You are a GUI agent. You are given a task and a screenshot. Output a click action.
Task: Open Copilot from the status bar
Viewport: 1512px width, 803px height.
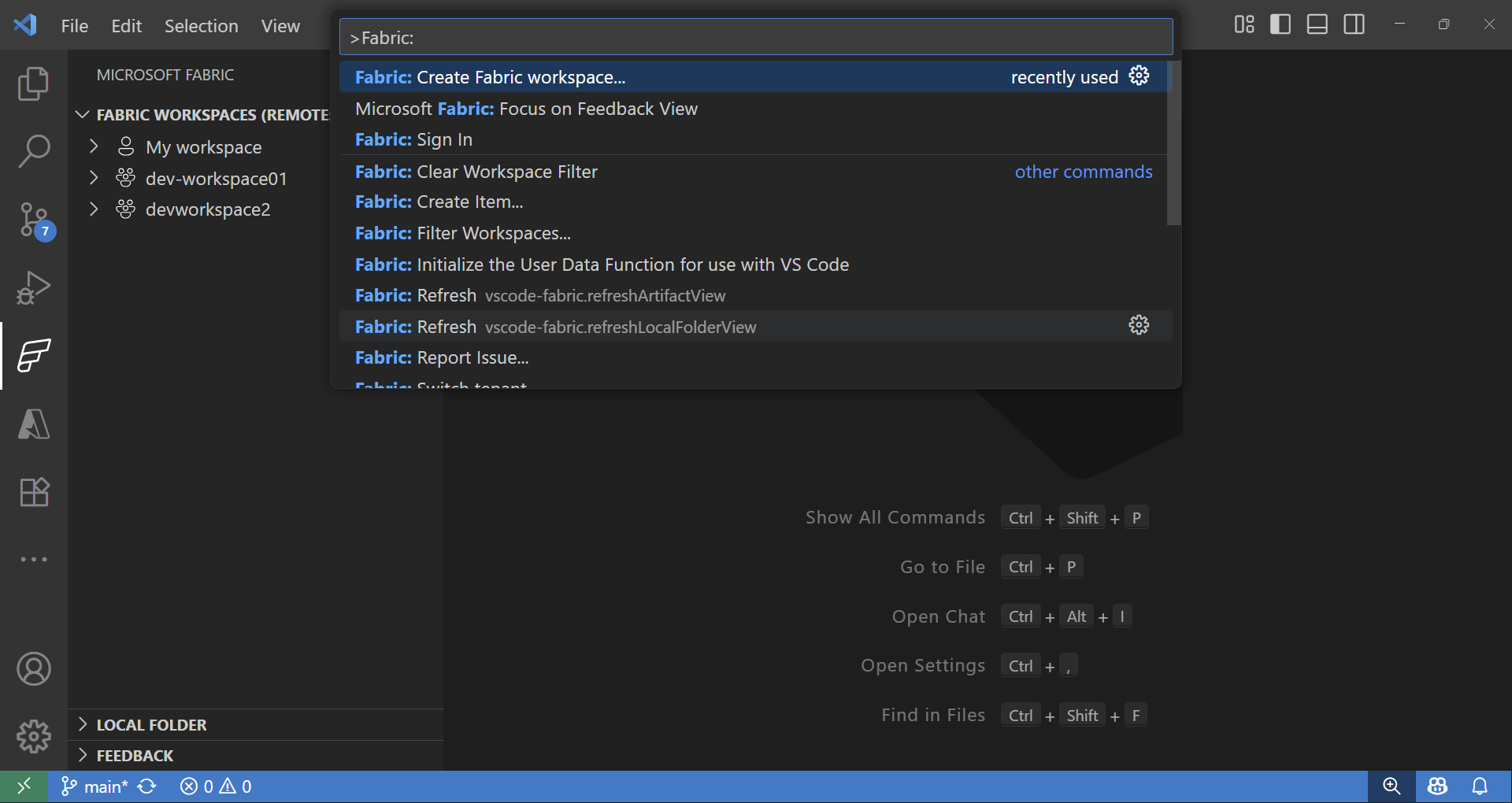coord(1437,786)
